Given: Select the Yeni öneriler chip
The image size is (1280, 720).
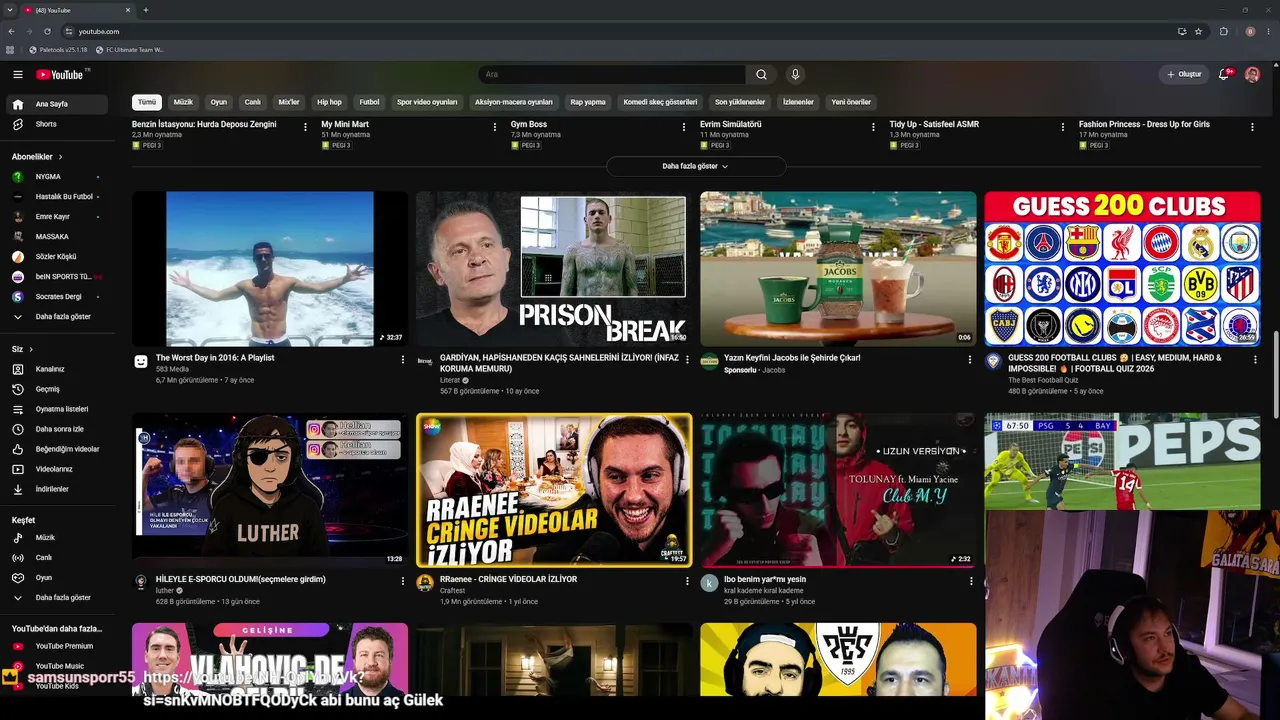Looking at the screenshot, I should (x=851, y=102).
